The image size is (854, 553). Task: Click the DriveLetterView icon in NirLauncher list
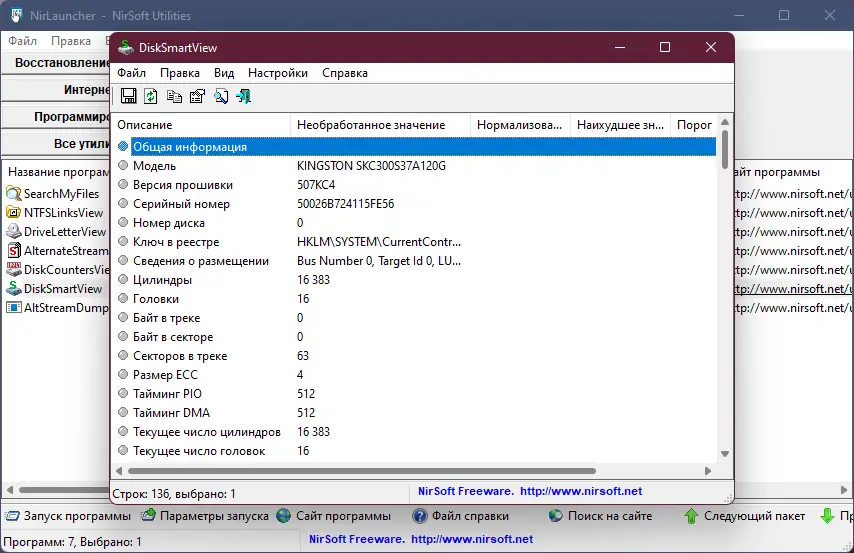coord(14,232)
